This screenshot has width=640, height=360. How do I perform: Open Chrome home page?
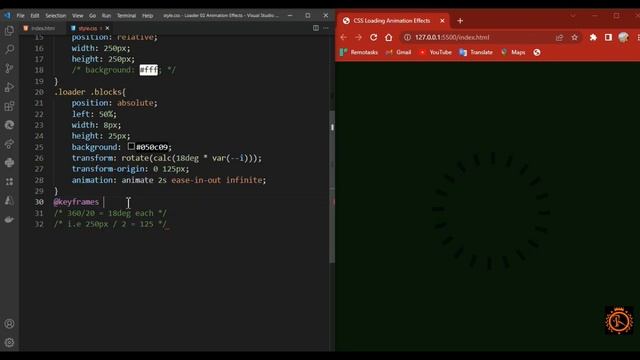click(x=389, y=38)
